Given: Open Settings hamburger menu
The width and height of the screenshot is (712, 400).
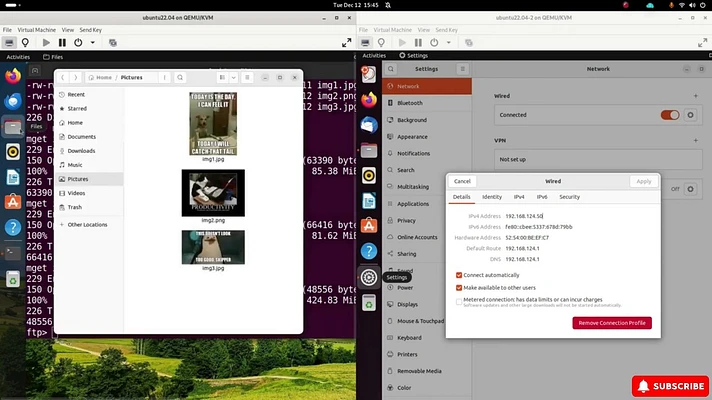Looking at the screenshot, I should (x=462, y=69).
